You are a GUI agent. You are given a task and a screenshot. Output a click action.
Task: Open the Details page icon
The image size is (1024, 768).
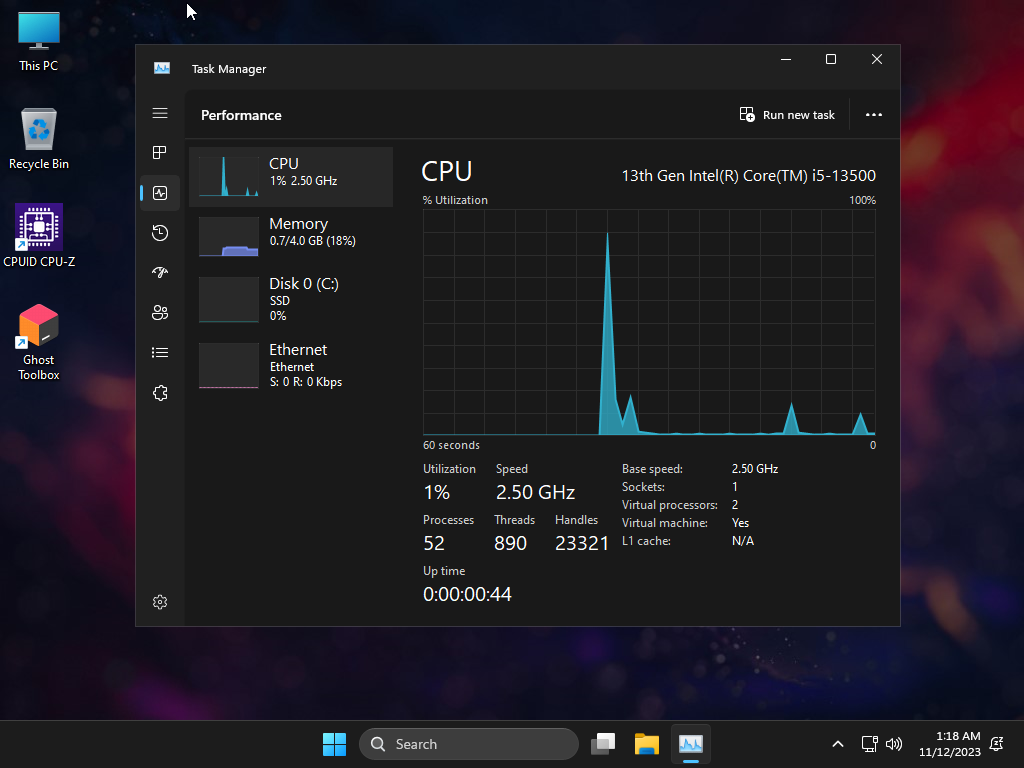(160, 353)
